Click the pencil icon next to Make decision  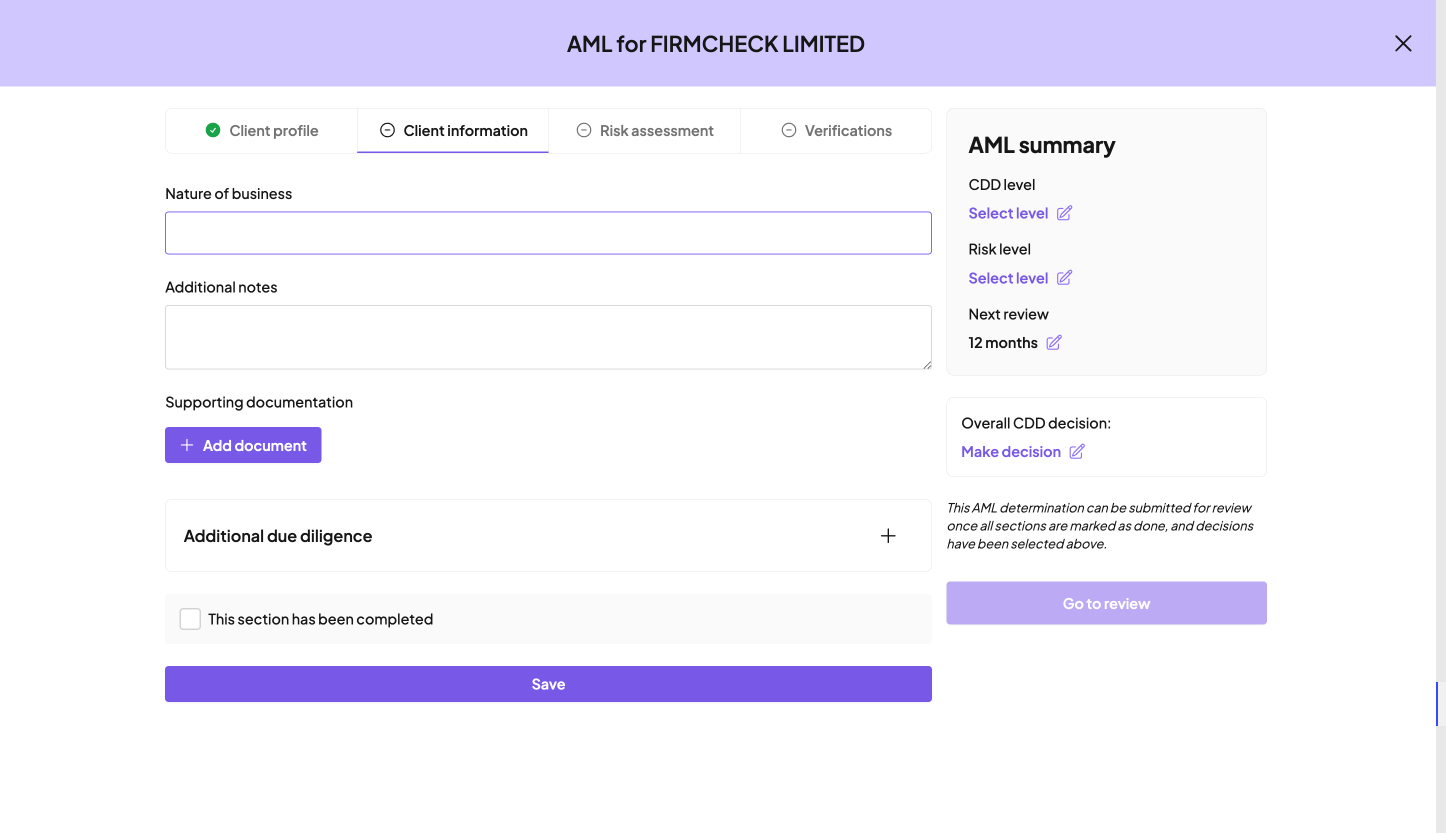(1077, 452)
